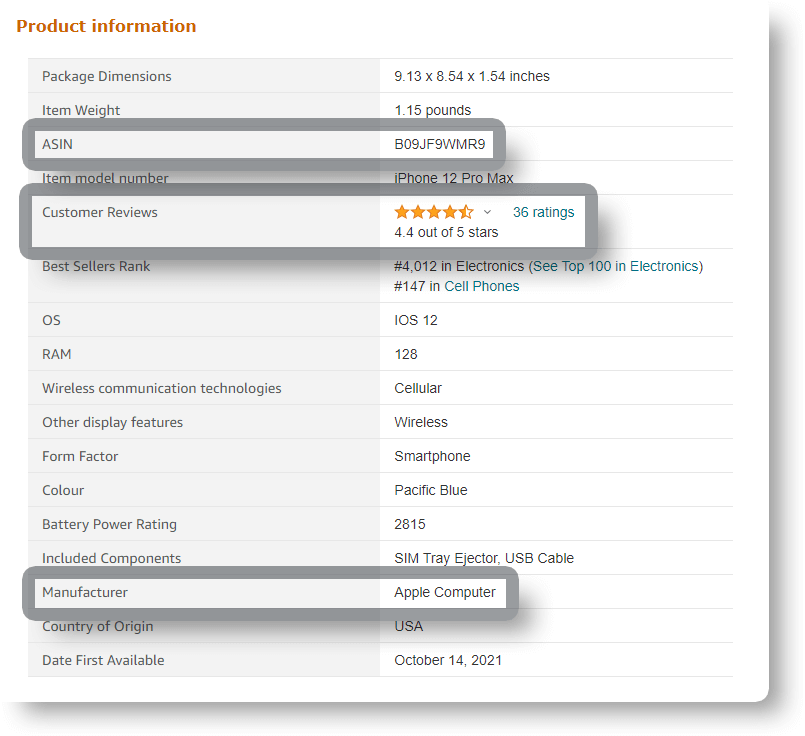Click Wireless communication technologies label

coord(162,388)
